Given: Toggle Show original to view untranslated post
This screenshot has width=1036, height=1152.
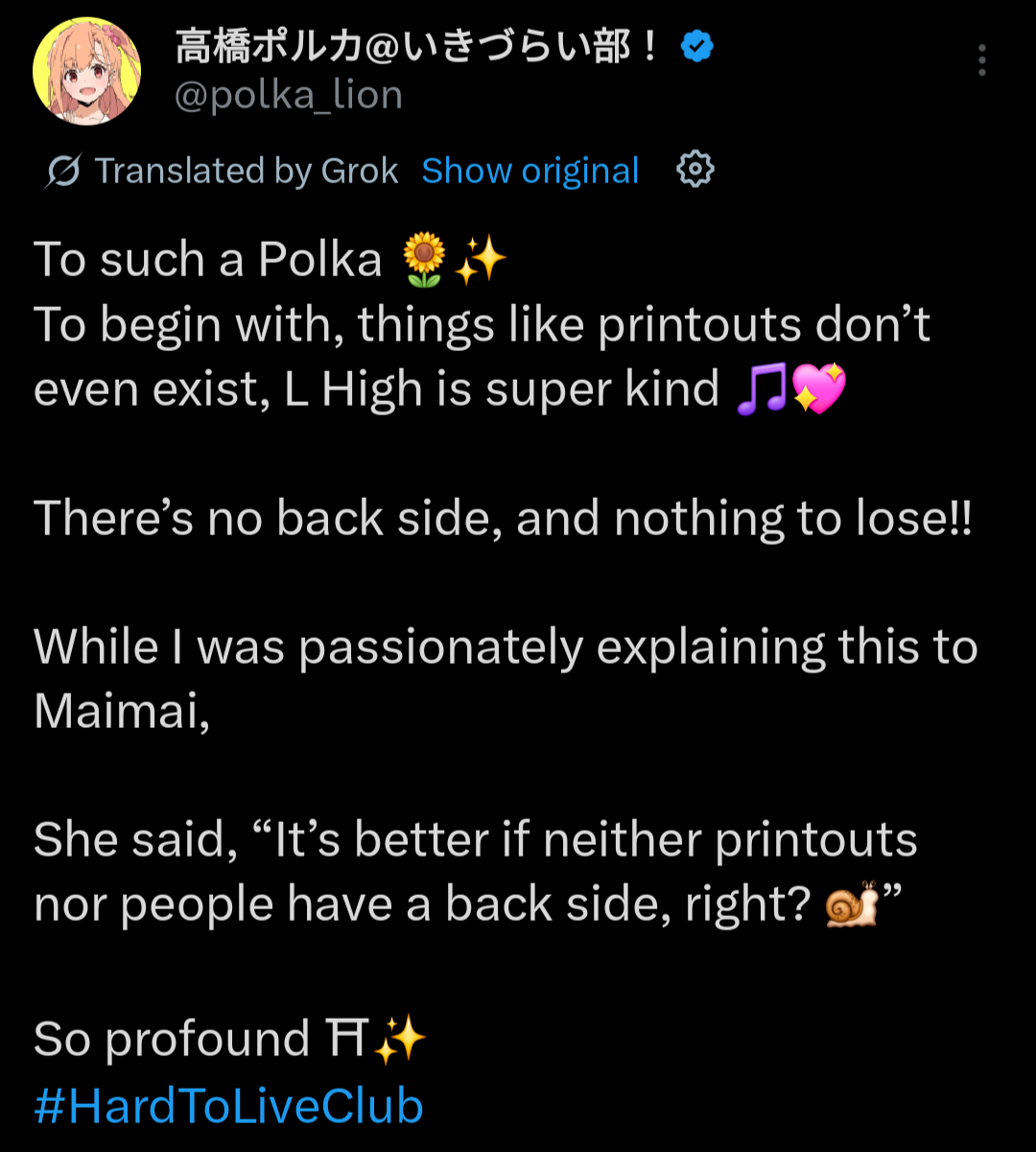Looking at the screenshot, I should click(530, 171).
